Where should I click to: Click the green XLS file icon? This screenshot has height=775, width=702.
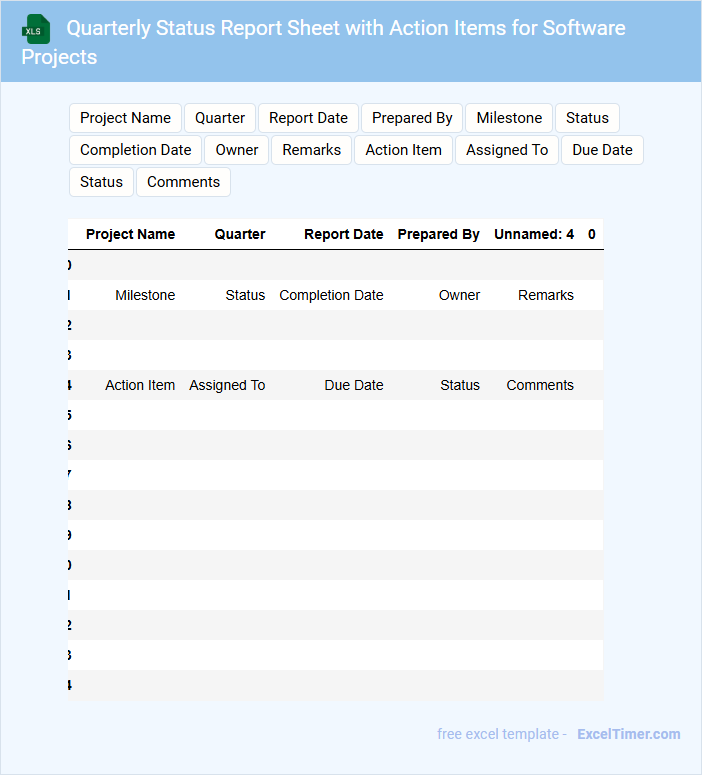point(36,29)
